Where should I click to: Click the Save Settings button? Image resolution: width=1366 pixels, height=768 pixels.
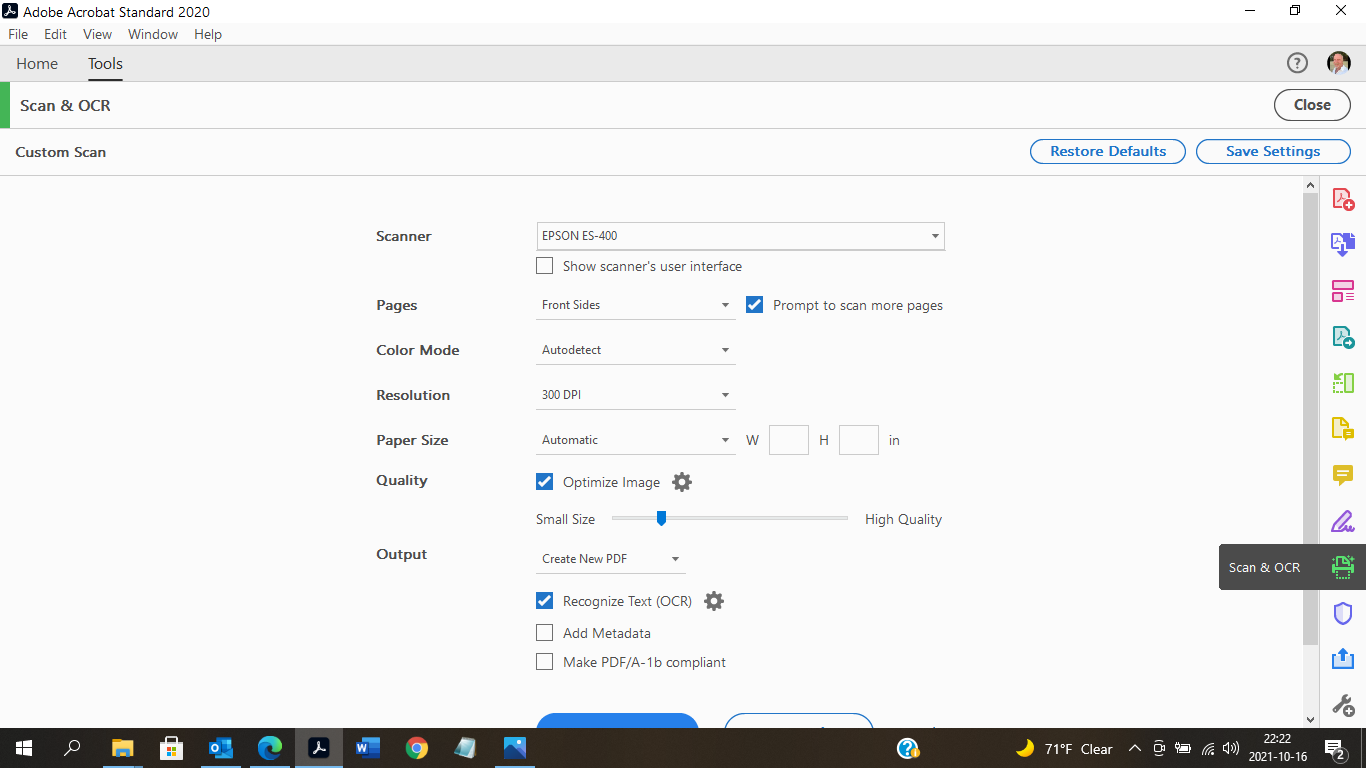pyautogui.click(x=1272, y=151)
